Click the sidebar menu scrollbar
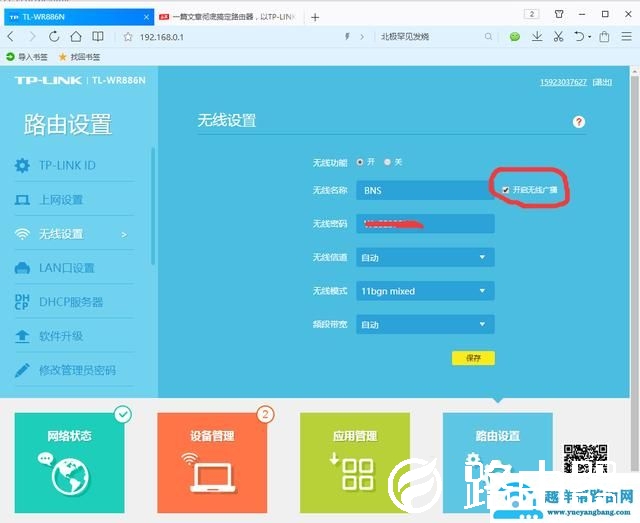640x523 pixels. [153, 206]
